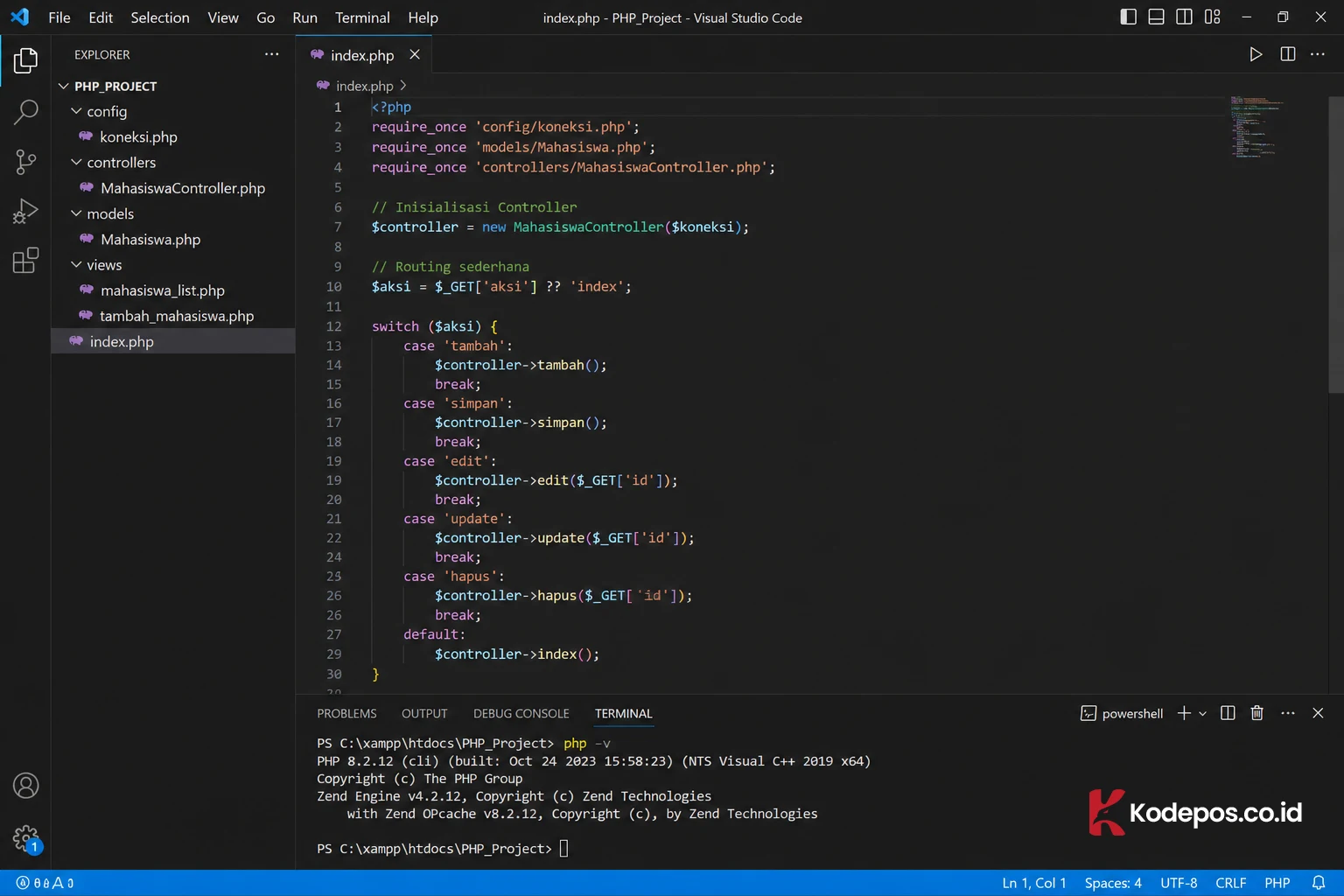This screenshot has height=896, width=1344.
Task: Close the index.php editor tab
Action: point(415,54)
